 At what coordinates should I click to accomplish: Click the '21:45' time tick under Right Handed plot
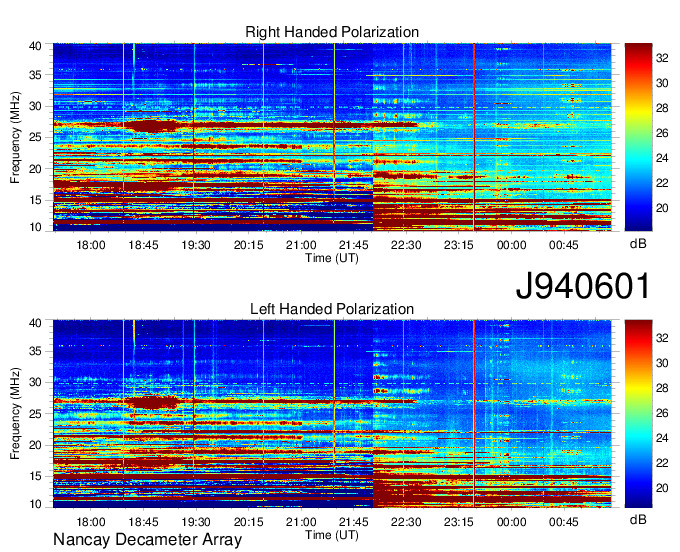353,245
